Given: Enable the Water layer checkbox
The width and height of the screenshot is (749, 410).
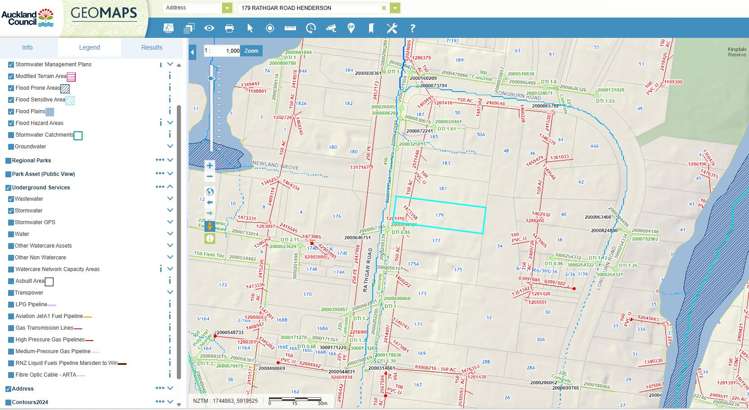Looking at the screenshot, I should pos(11,234).
